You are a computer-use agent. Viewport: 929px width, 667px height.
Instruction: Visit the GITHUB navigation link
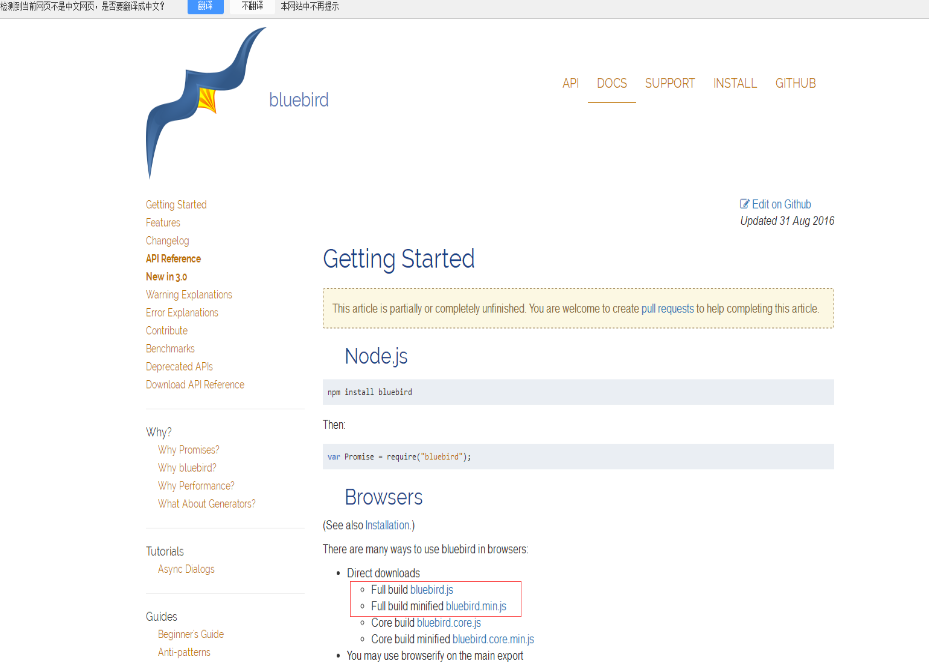[x=795, y=84]
